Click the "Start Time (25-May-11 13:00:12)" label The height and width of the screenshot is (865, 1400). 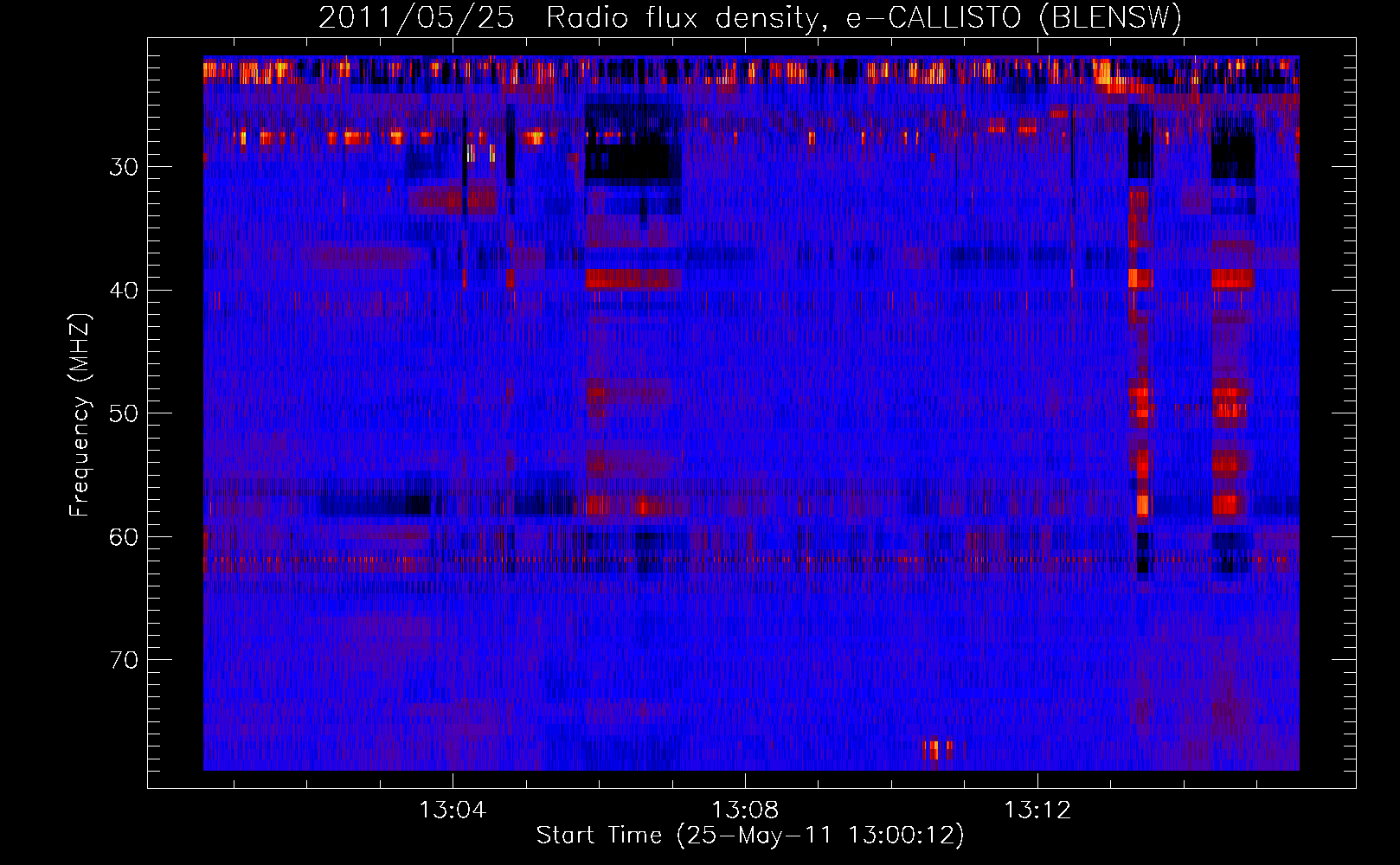coord(750,836)
